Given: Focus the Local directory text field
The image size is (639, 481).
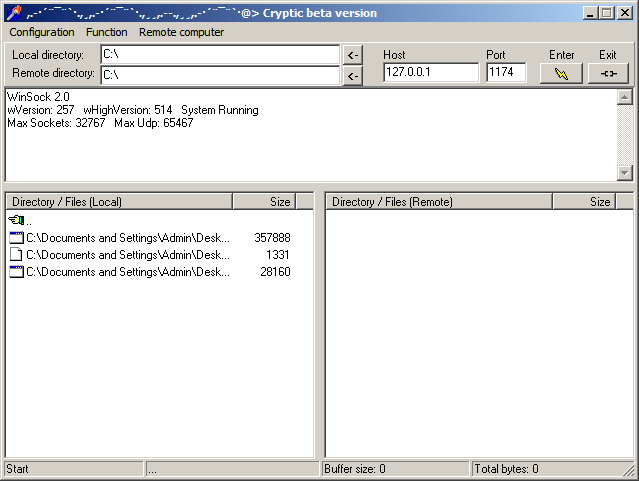Looking at the screenshot, I should [220, 54].
